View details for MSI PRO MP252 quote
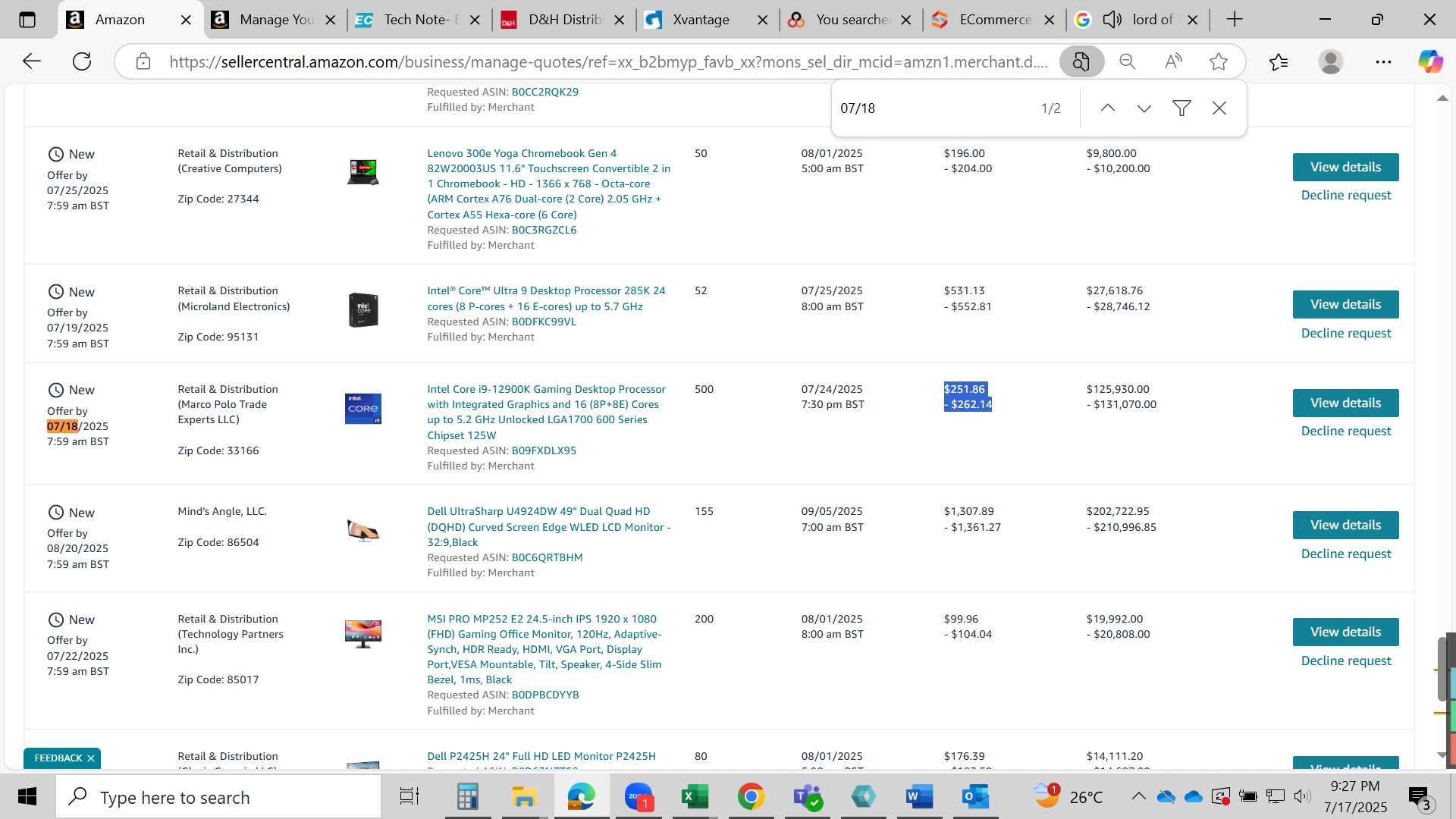The image size is (1456, 819). pos(1345,632)
